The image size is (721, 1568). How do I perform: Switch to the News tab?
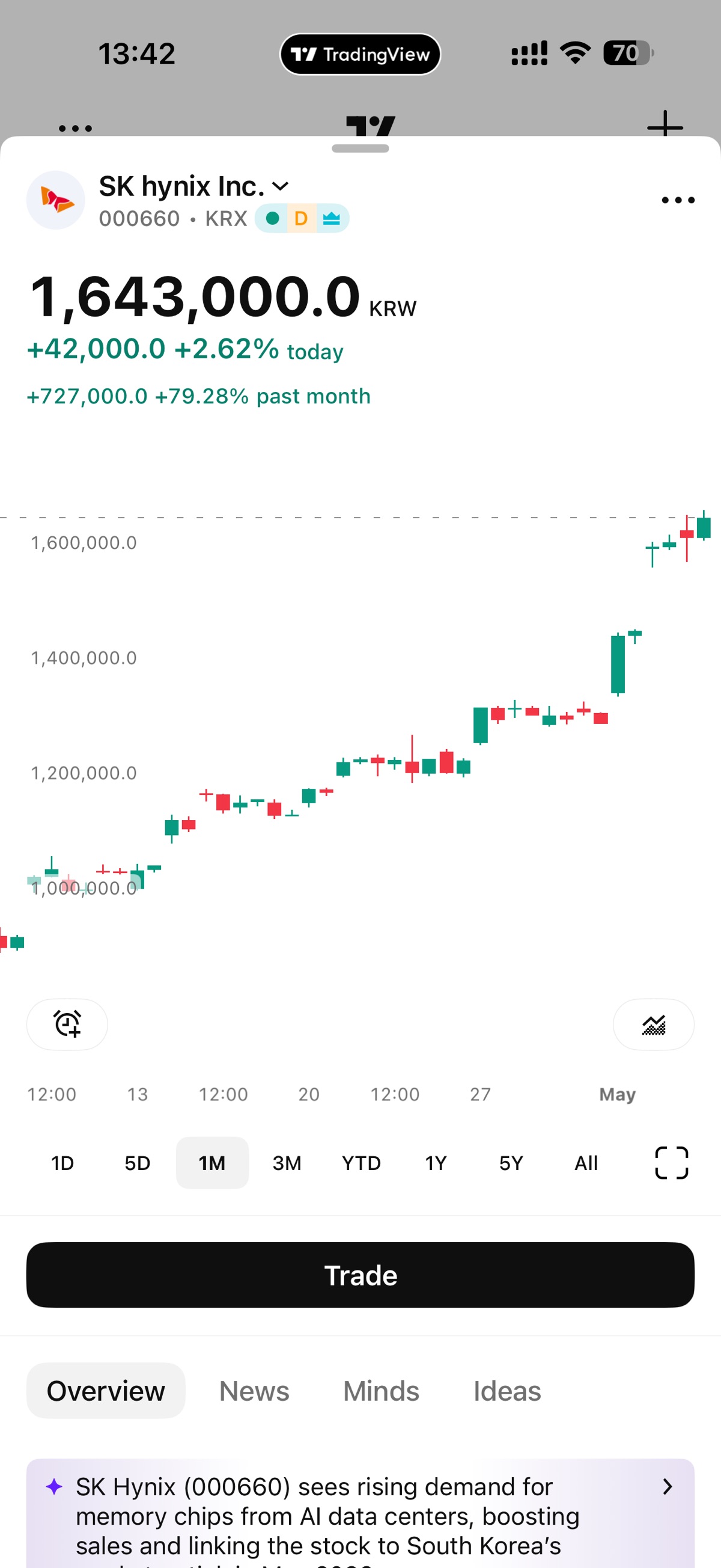pyautogui.click(x=254, y=1391)
